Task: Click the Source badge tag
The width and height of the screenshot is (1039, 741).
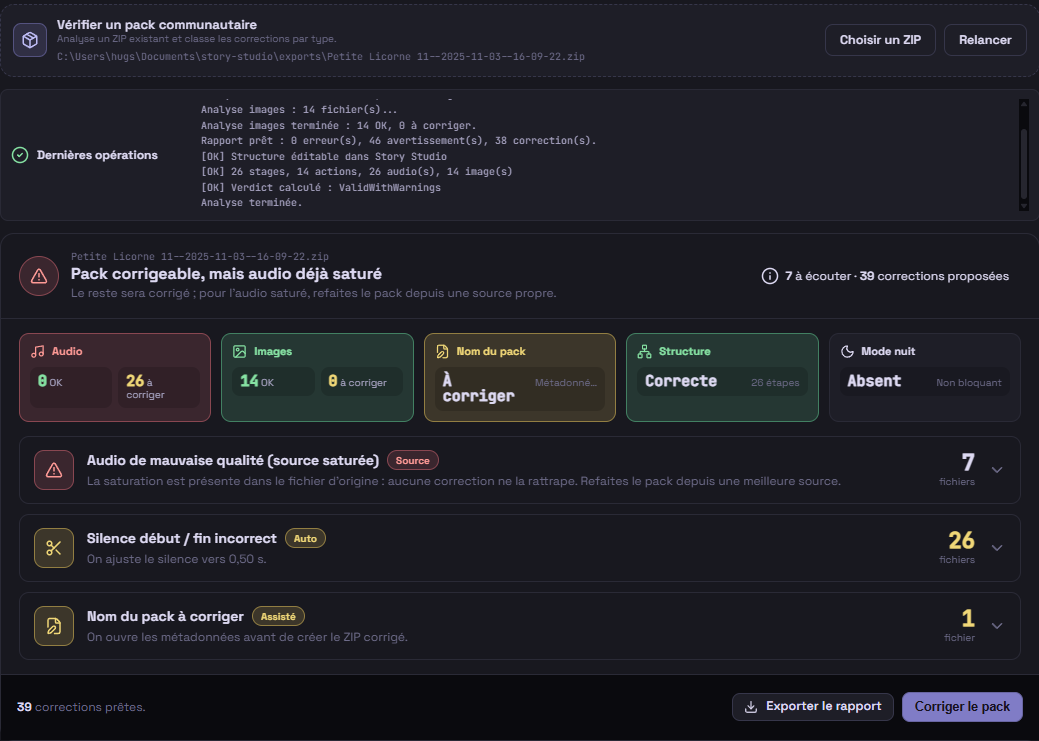Action: point(412,461)
